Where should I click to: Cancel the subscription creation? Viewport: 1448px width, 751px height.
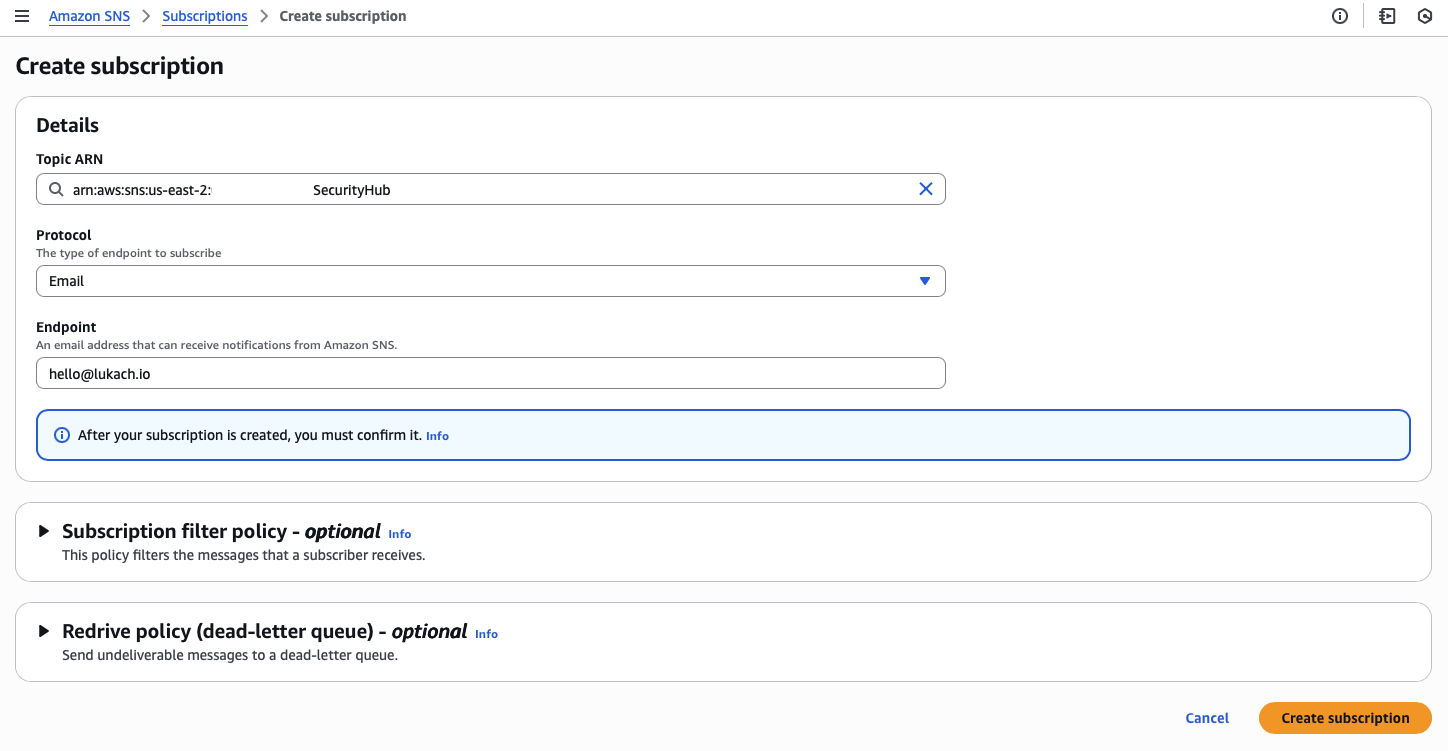click(x=1207, y=718)
